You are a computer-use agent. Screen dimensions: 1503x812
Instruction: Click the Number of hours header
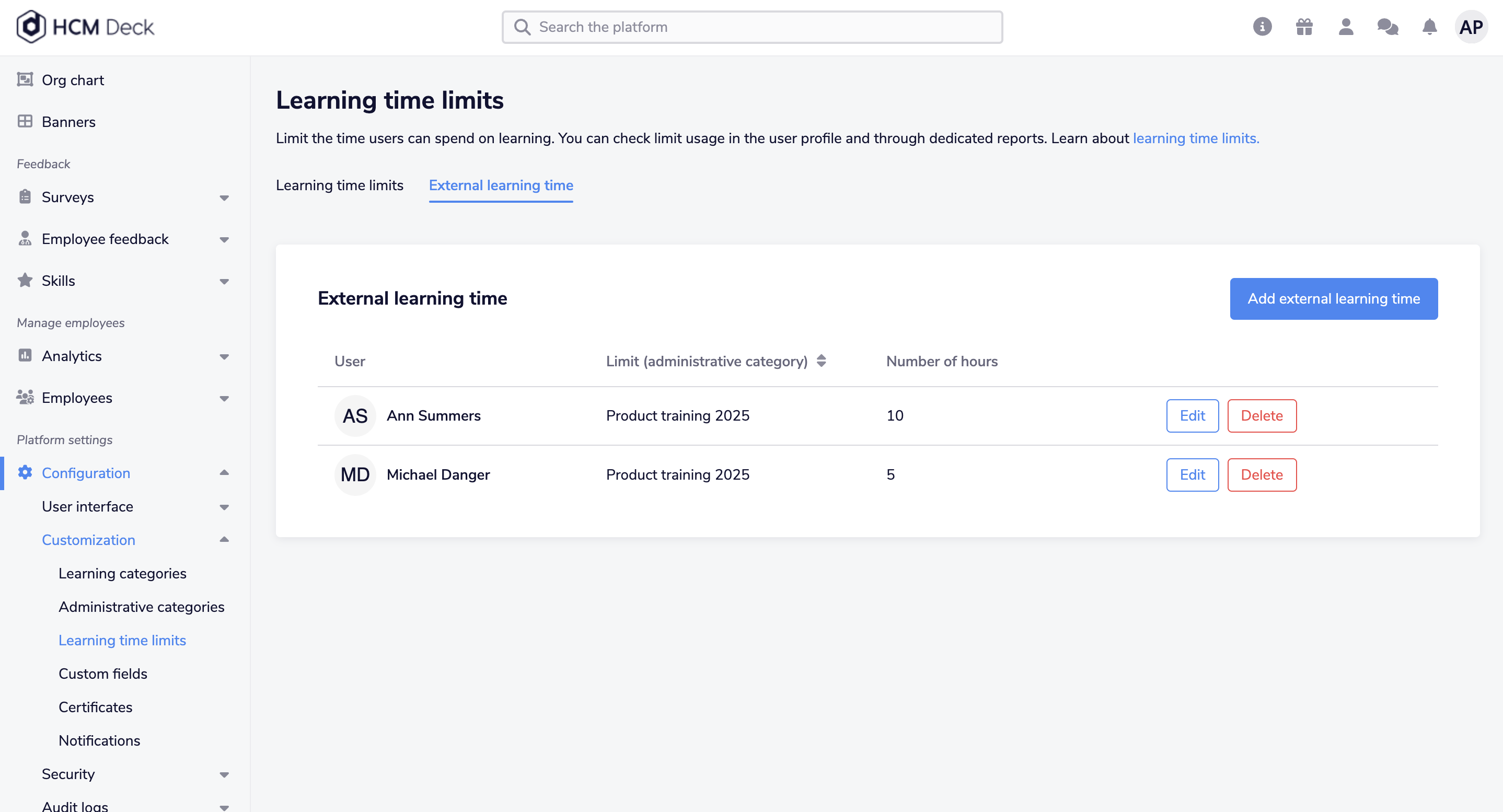(942, 361)
